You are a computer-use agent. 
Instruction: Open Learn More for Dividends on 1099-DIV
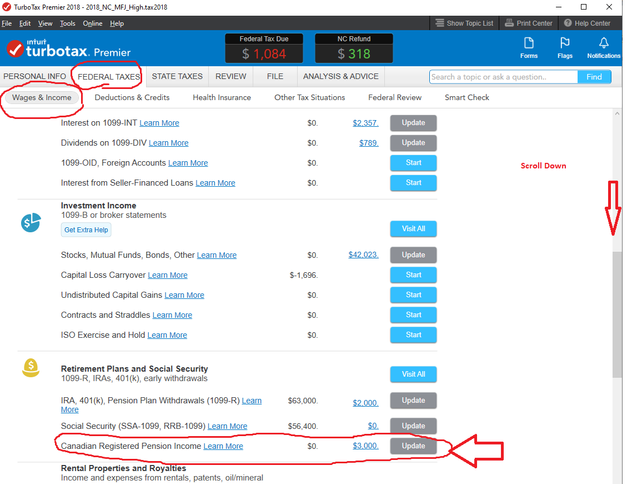(x=169, y=143)
